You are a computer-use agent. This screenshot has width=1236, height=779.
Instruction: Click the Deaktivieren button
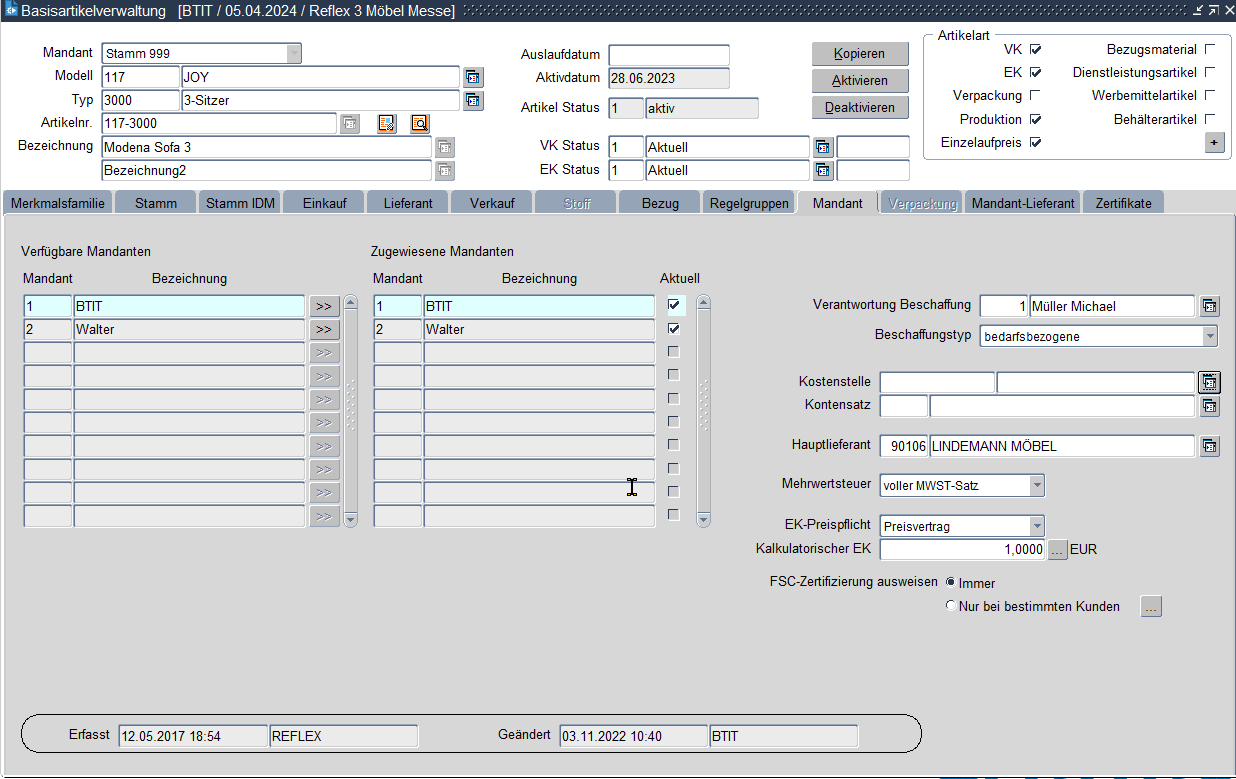pos(859,107)
